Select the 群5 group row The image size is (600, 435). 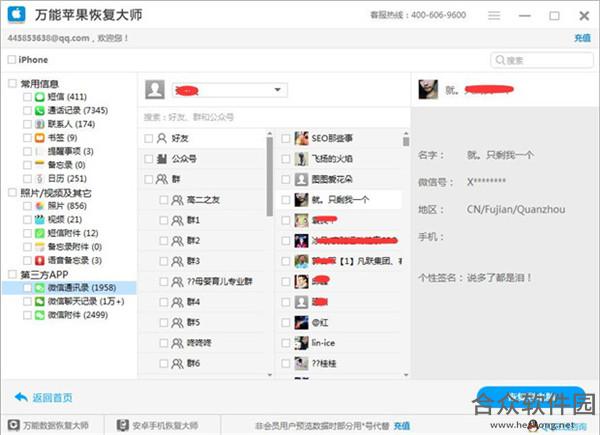pyautogui.click(x=202, y=323)
